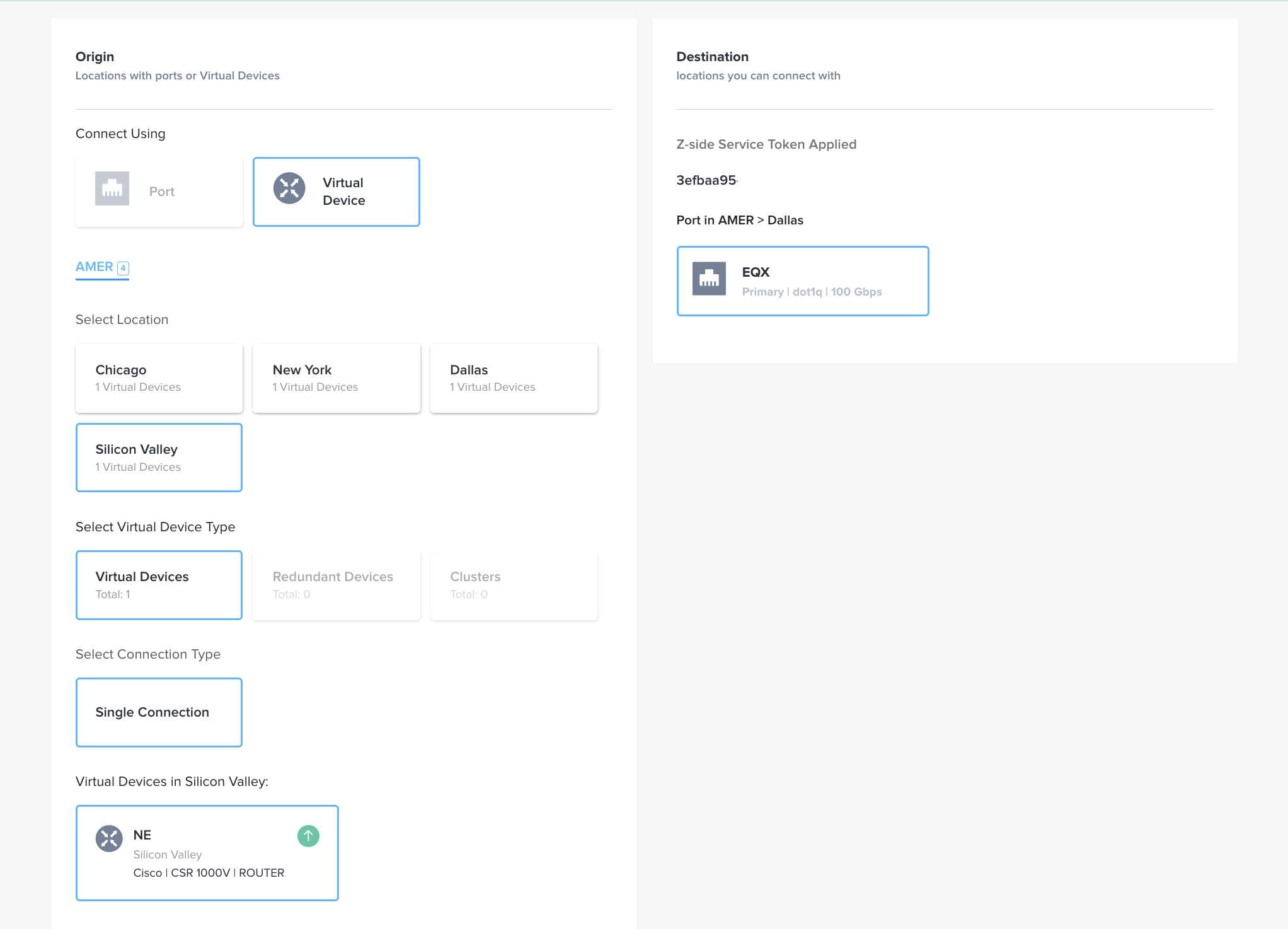
Task: Click 'Virtual Devices in Silicon Valley:' label
Action: (x=172, y=782)
